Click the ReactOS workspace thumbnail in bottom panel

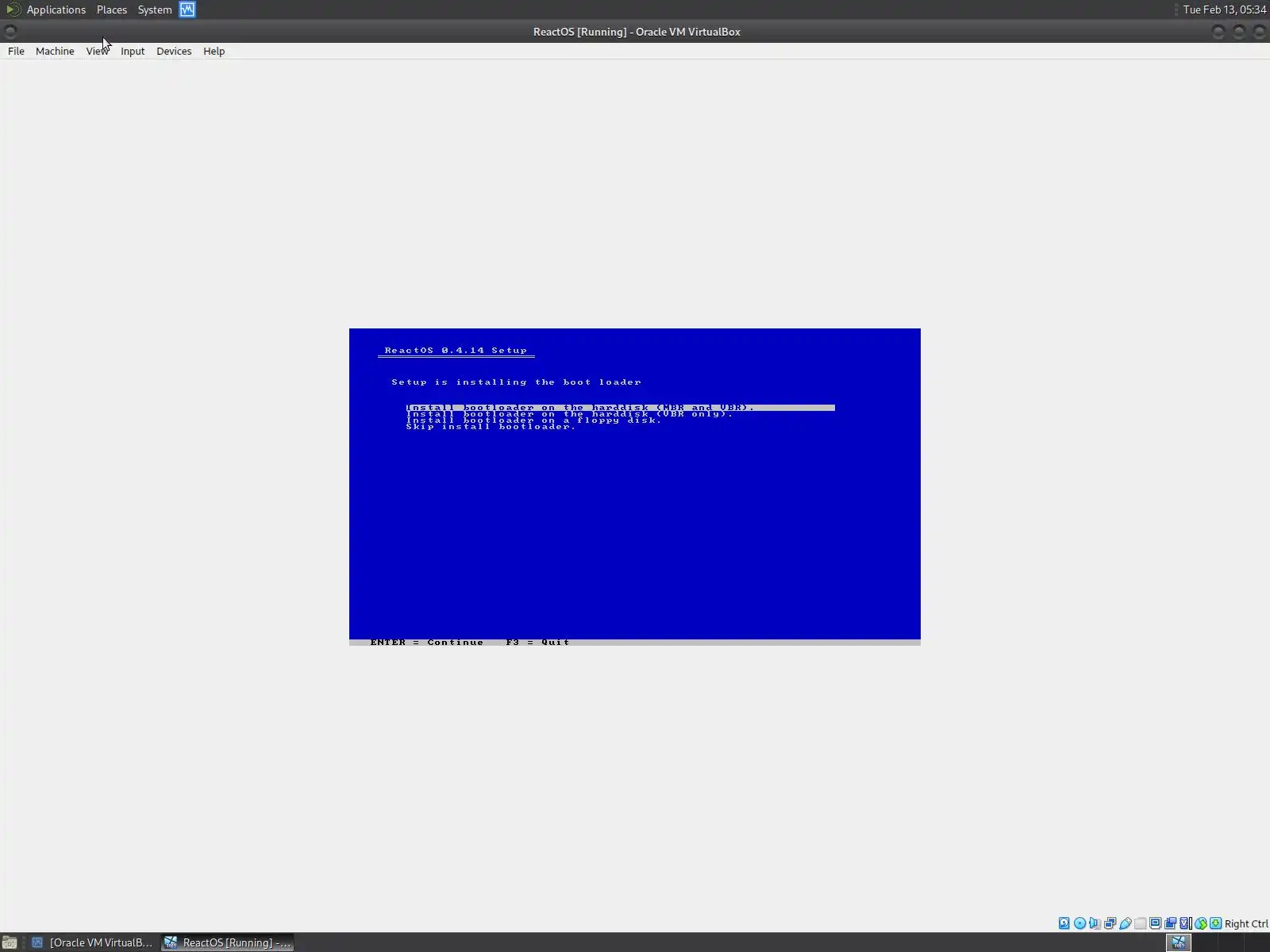(1178, 942)
